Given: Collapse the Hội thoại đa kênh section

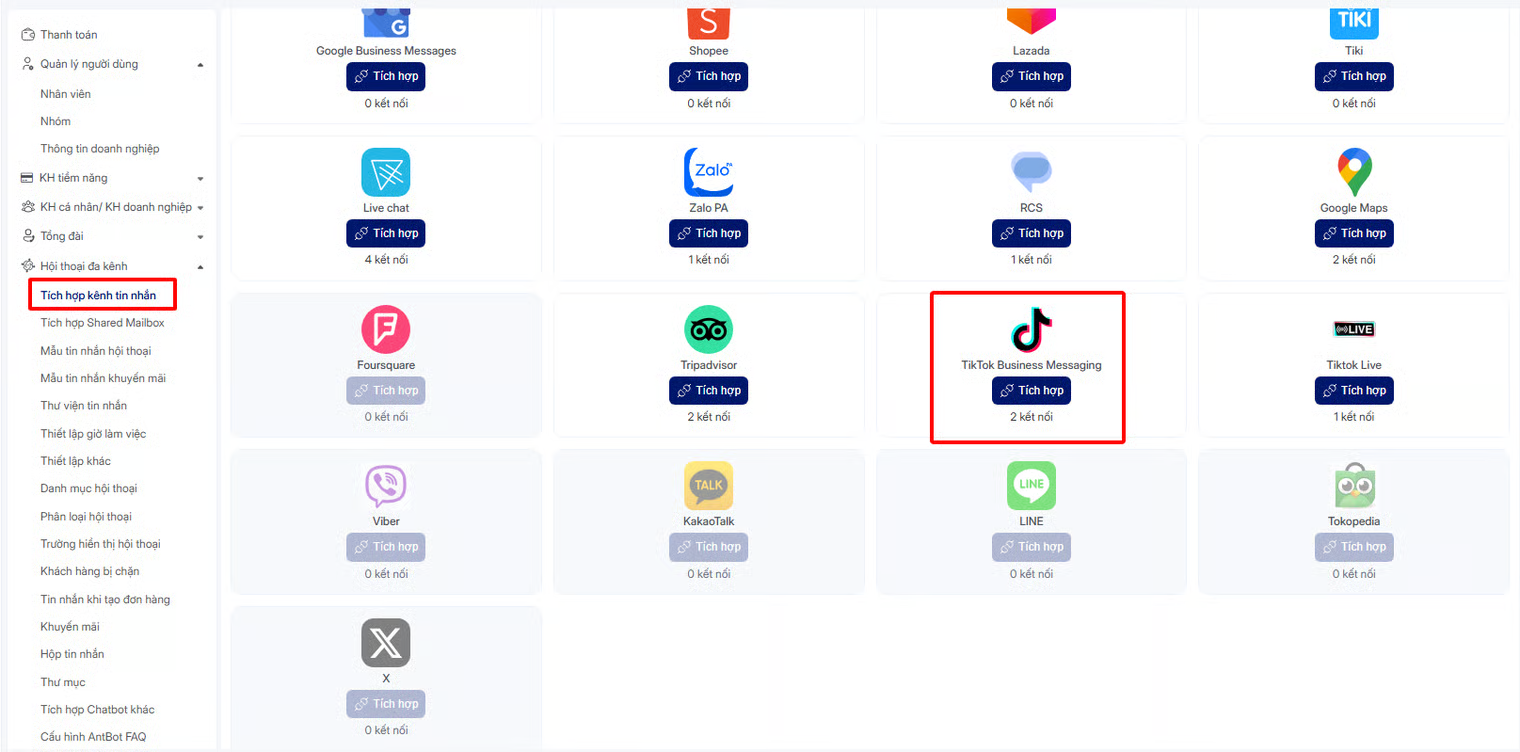Looking at the screenshot, I should [x=200, y=267].
